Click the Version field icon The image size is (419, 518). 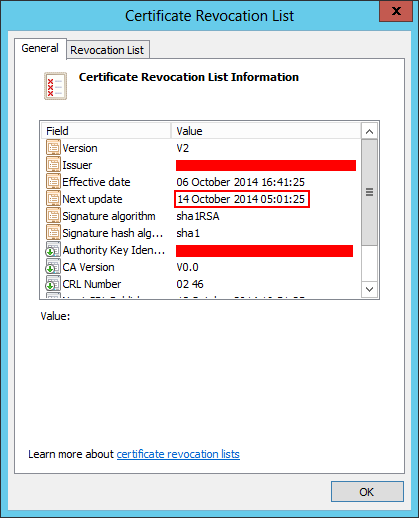53,148
